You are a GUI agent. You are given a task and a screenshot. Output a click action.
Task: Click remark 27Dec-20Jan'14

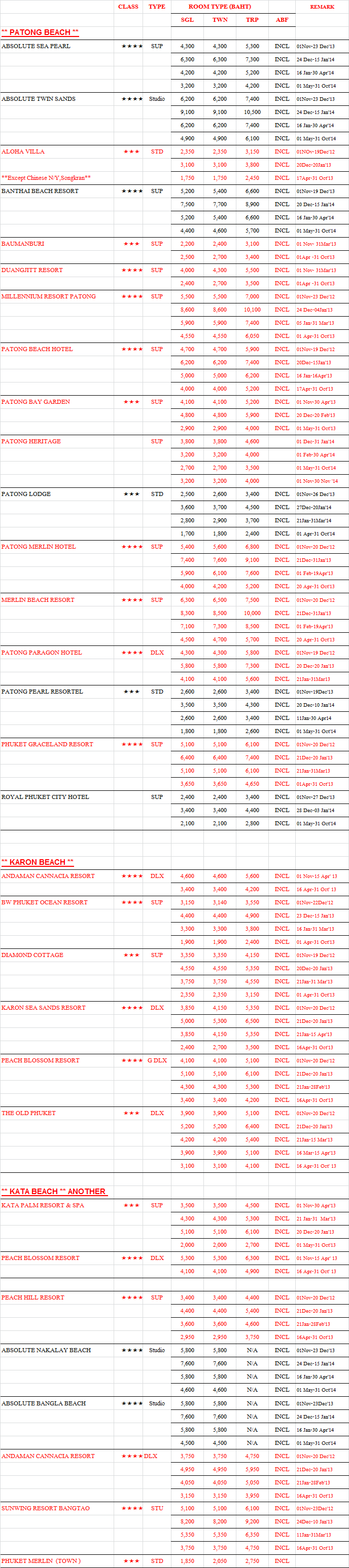click(x=313, y=507)
